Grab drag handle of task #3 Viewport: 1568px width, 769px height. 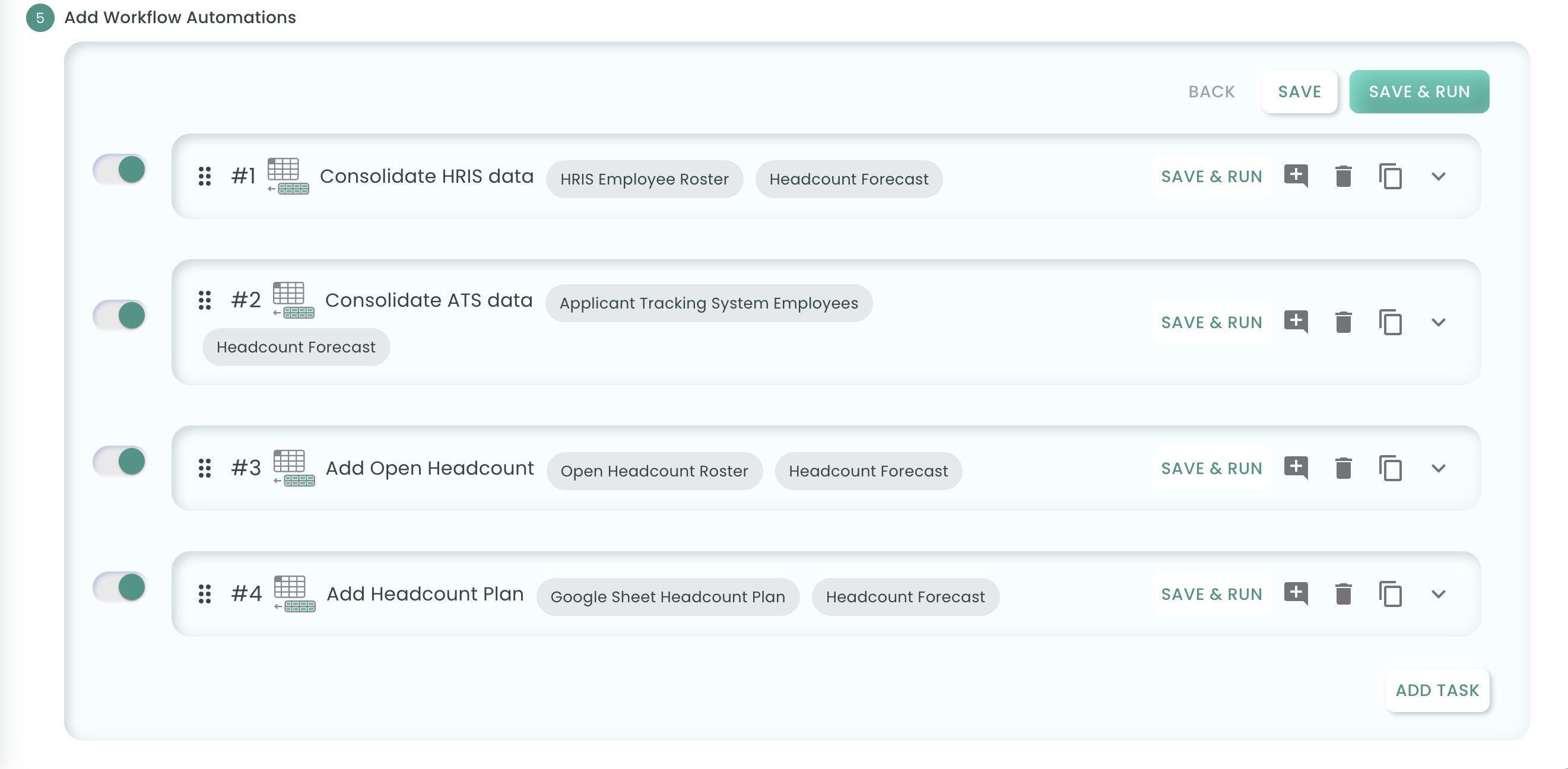(x=205, y=468)
